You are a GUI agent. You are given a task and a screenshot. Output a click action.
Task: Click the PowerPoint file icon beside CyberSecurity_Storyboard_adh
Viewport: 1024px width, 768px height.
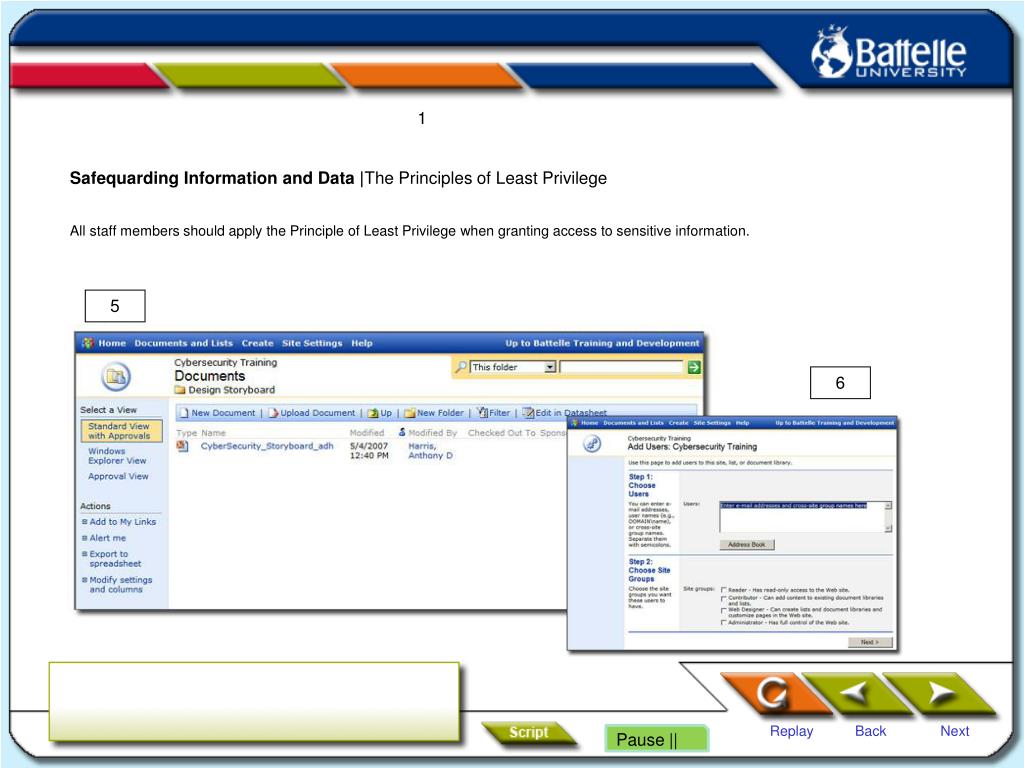[x=183, y=446]
